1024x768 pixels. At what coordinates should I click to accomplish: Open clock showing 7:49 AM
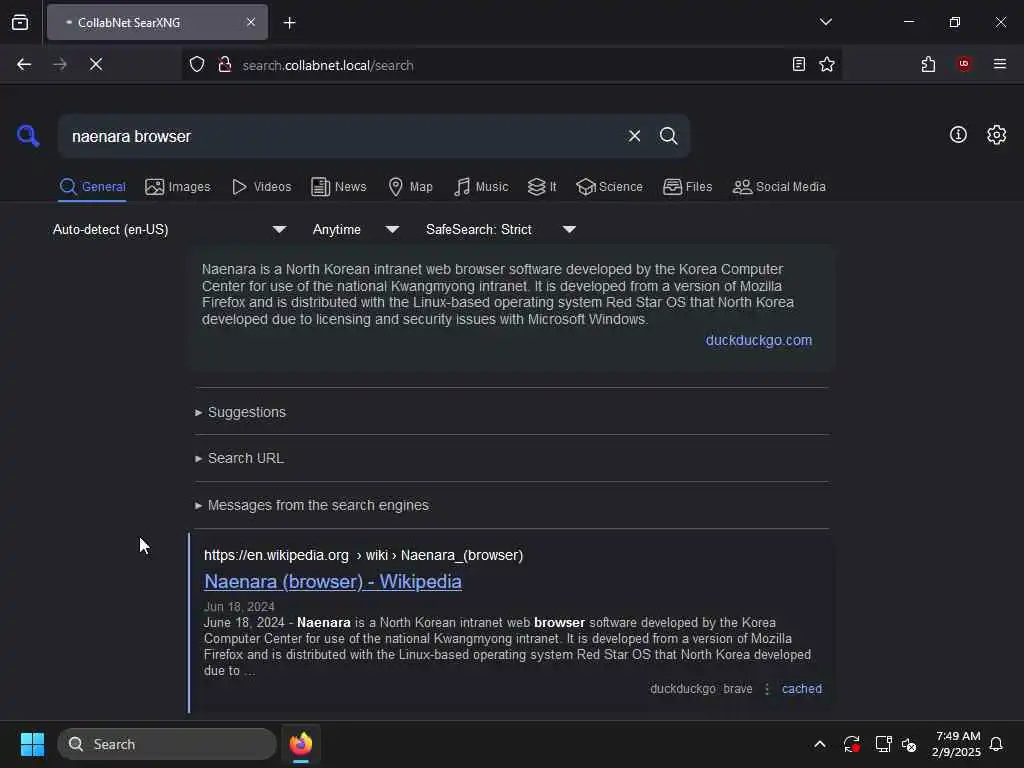tap(956, 744)
